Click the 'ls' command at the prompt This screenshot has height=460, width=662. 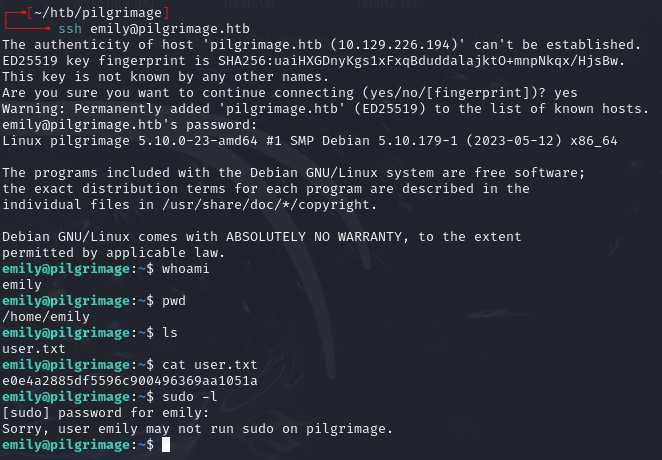(x=172, y=333)
